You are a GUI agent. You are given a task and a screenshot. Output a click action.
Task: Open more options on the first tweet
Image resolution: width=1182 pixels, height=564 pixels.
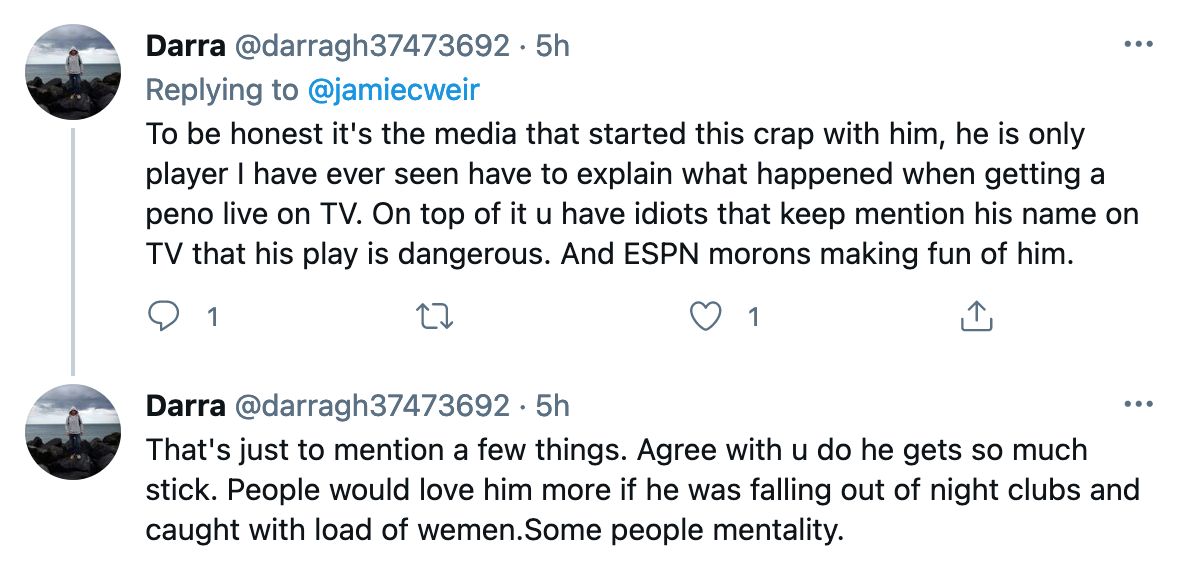tap(1138, 46)
